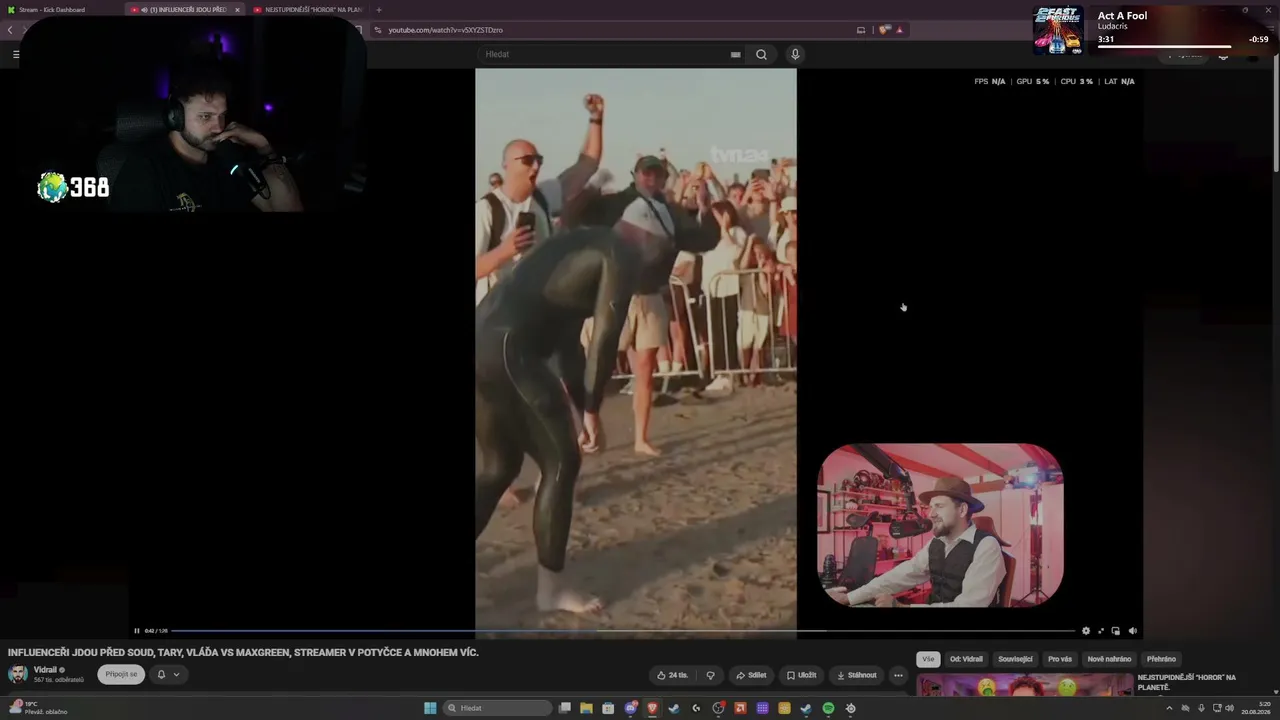This screenshot has width=1280, height=720.
Task: Open File Explorer from taskbar
Action: [x=587, y=708]
